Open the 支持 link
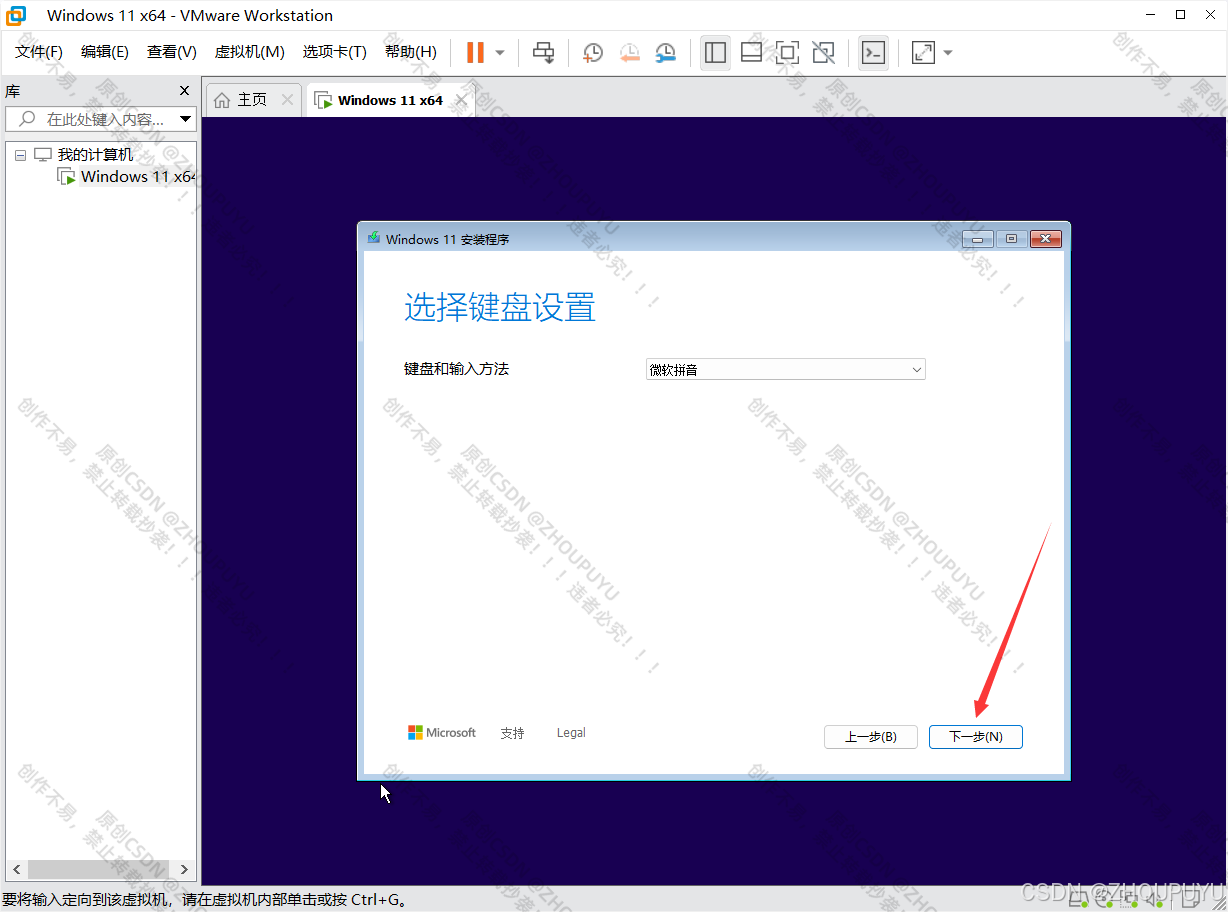This screenshot has width=1228, height=912. 513,733
